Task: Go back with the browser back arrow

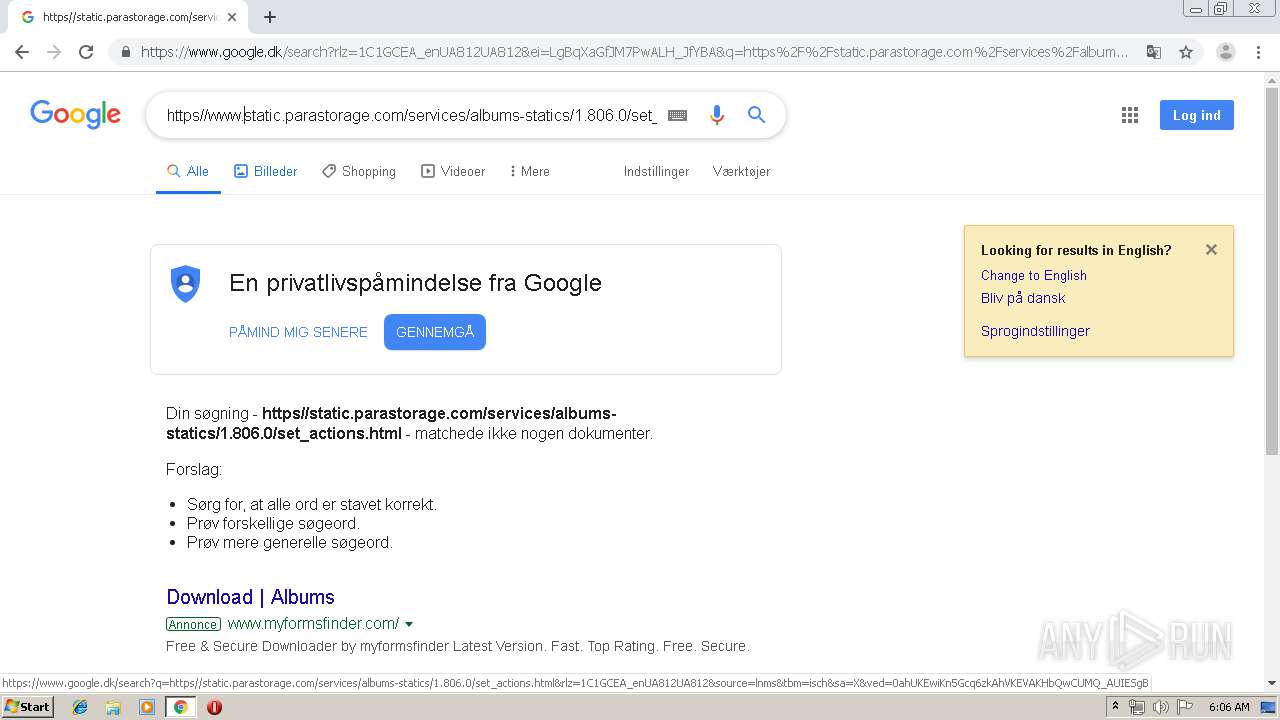Action: [22, 52]
